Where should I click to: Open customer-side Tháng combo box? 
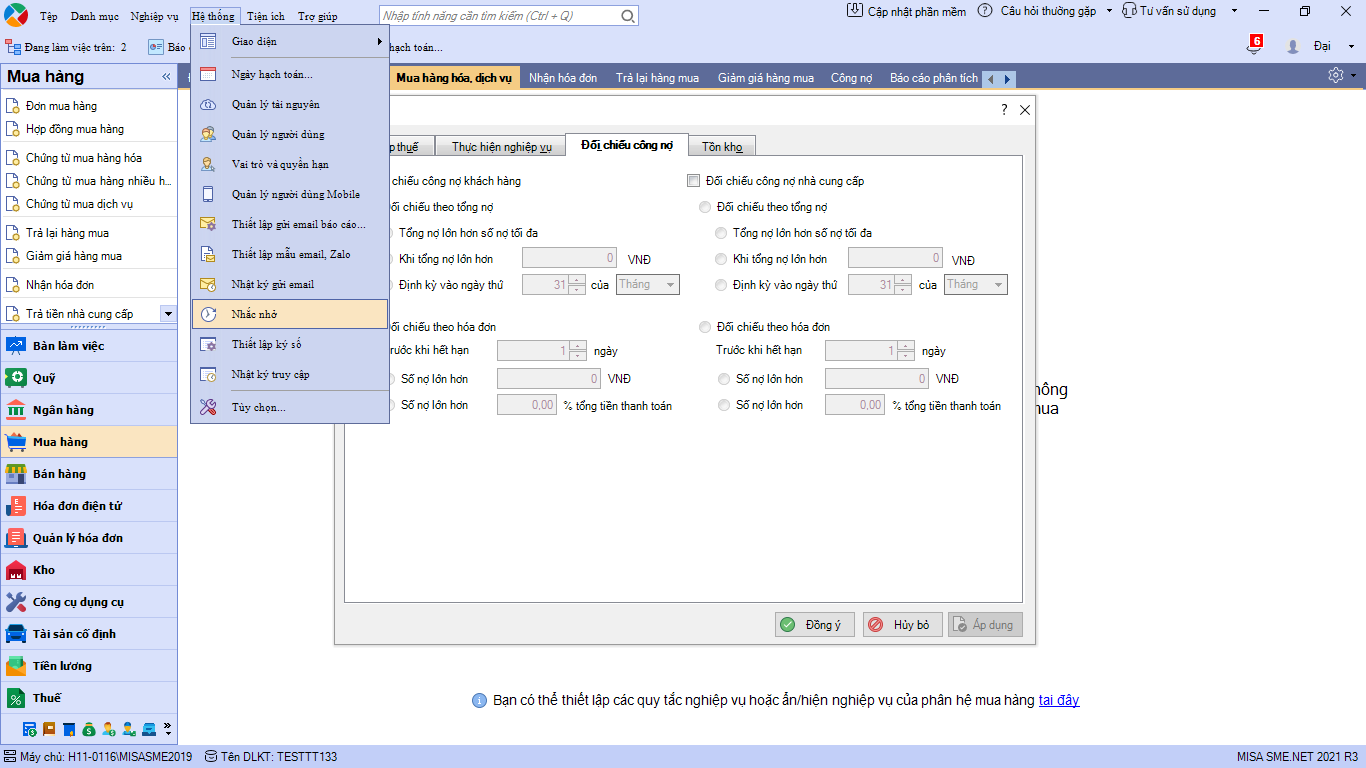coord(647,285)
